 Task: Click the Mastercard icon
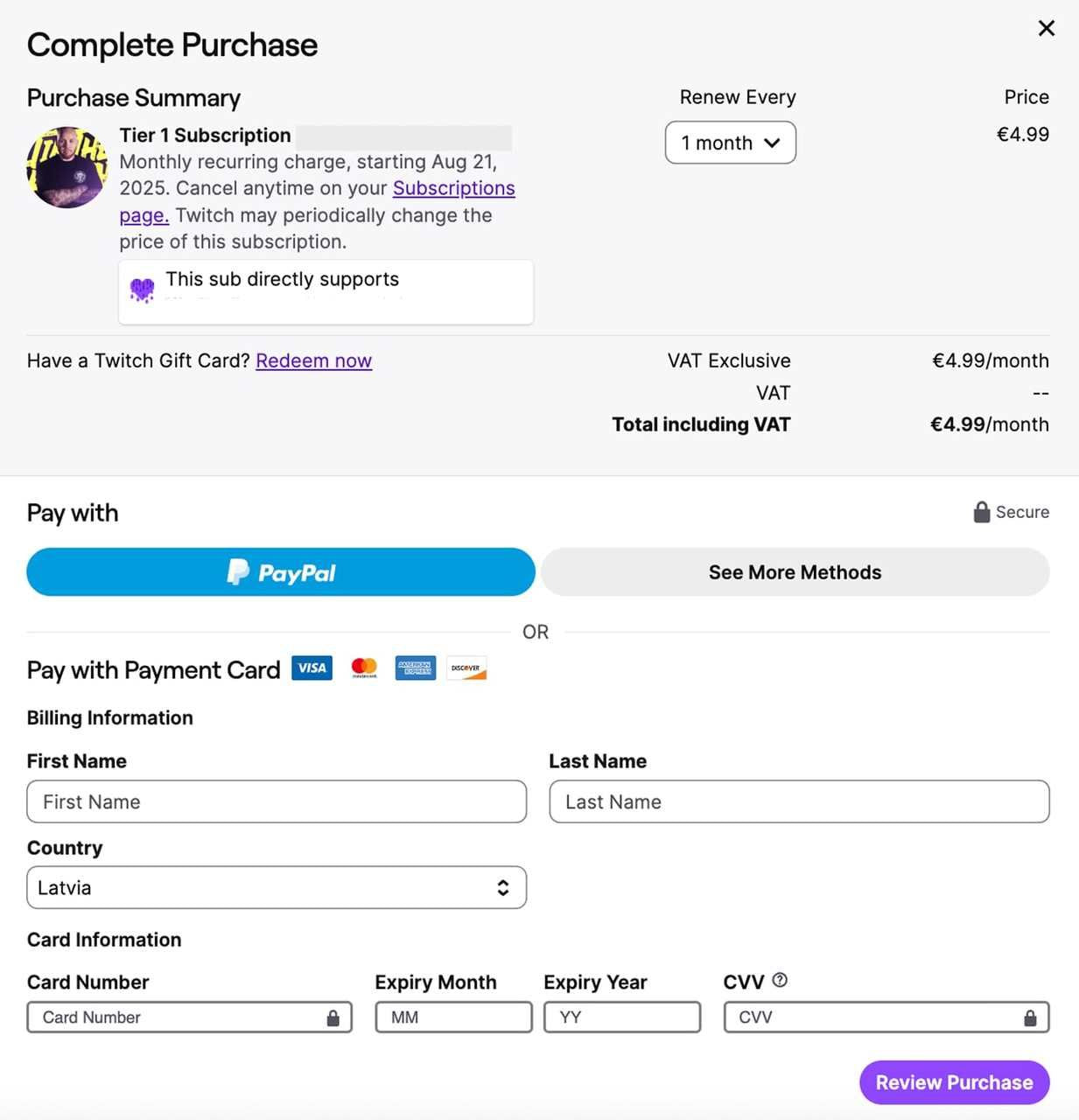364,668
